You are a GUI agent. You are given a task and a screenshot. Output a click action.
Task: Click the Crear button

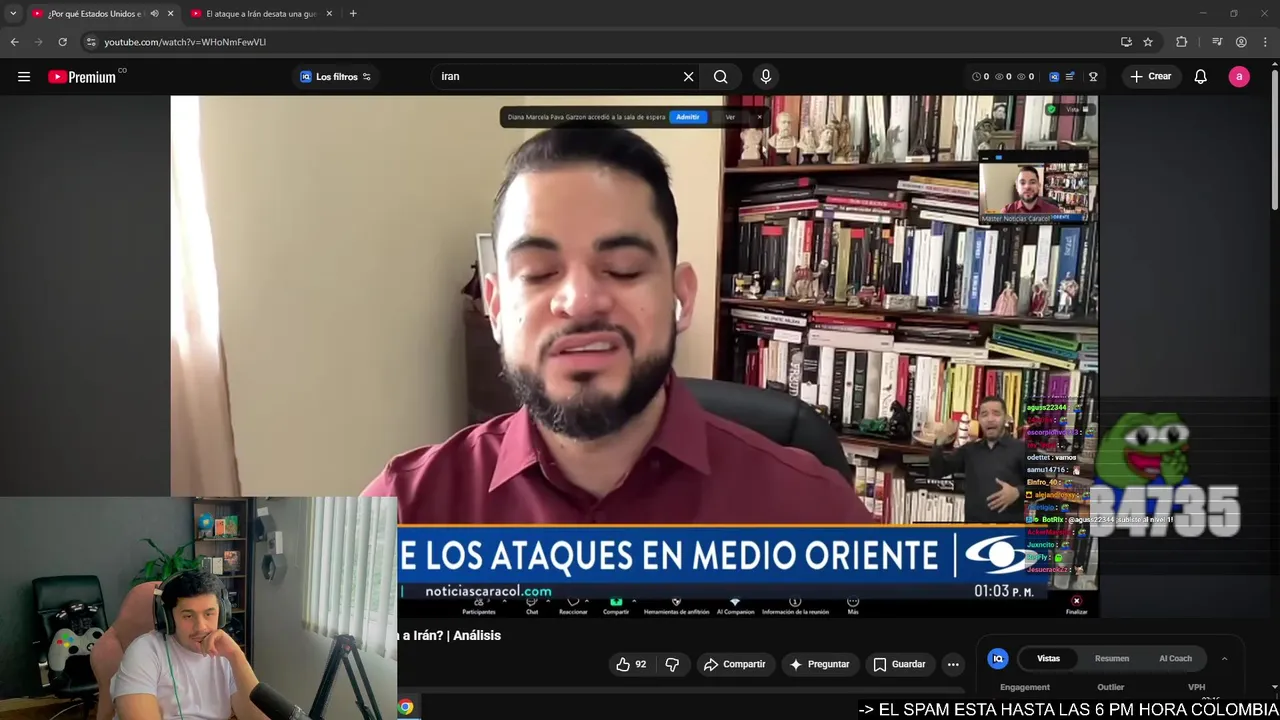point(1151,77)
